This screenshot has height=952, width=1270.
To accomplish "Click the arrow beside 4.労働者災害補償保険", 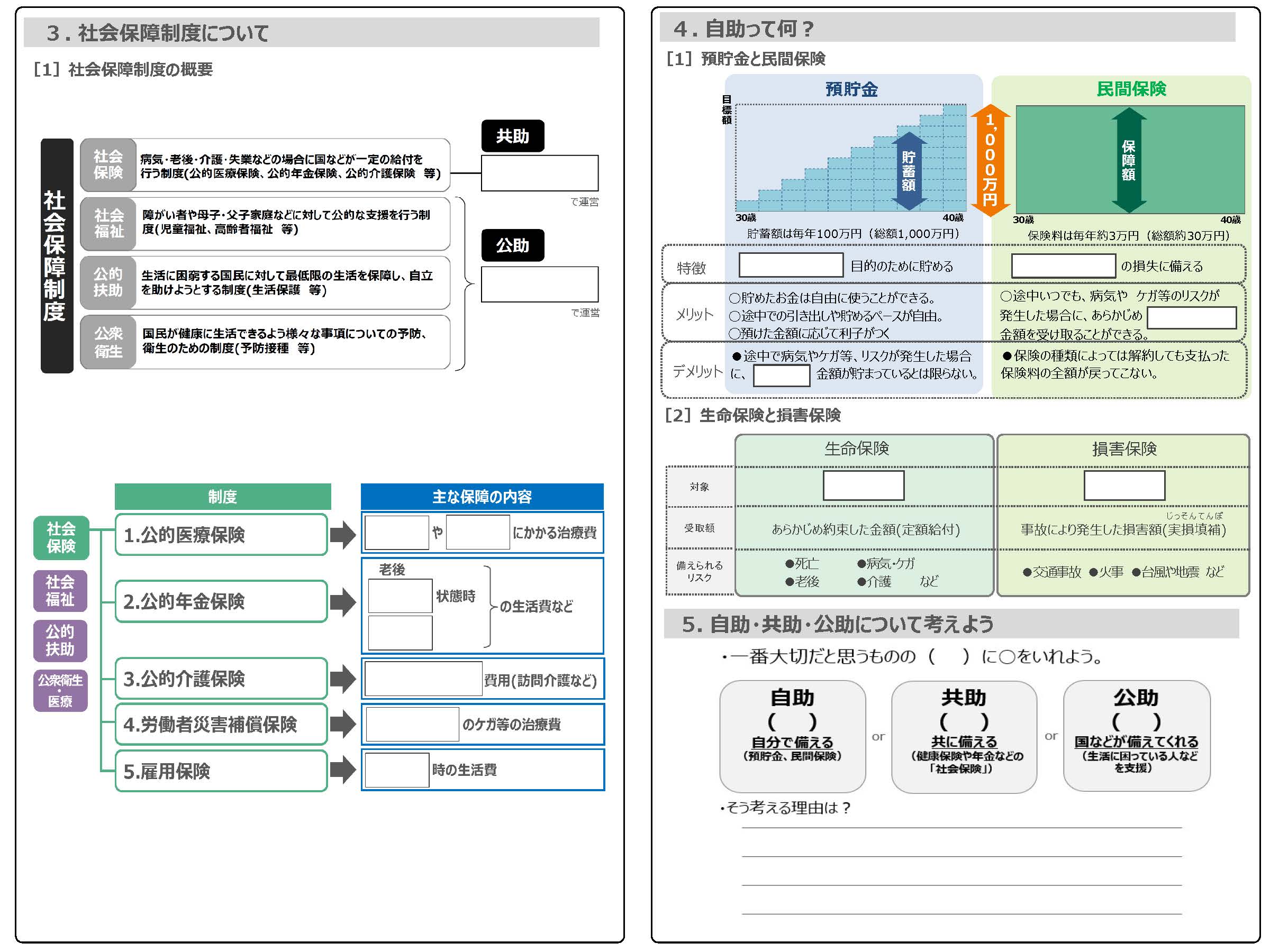I will pos(343,724).
